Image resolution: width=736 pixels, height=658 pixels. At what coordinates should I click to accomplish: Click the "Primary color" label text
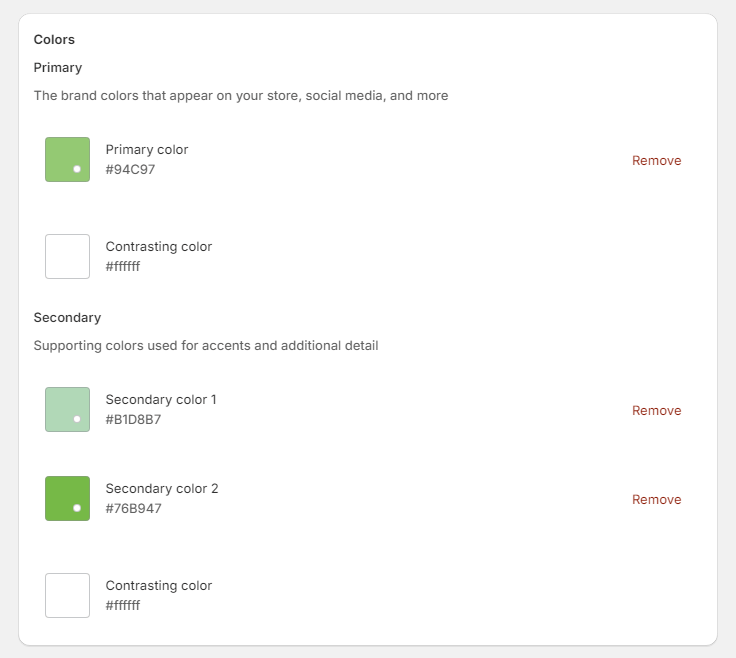147,150
